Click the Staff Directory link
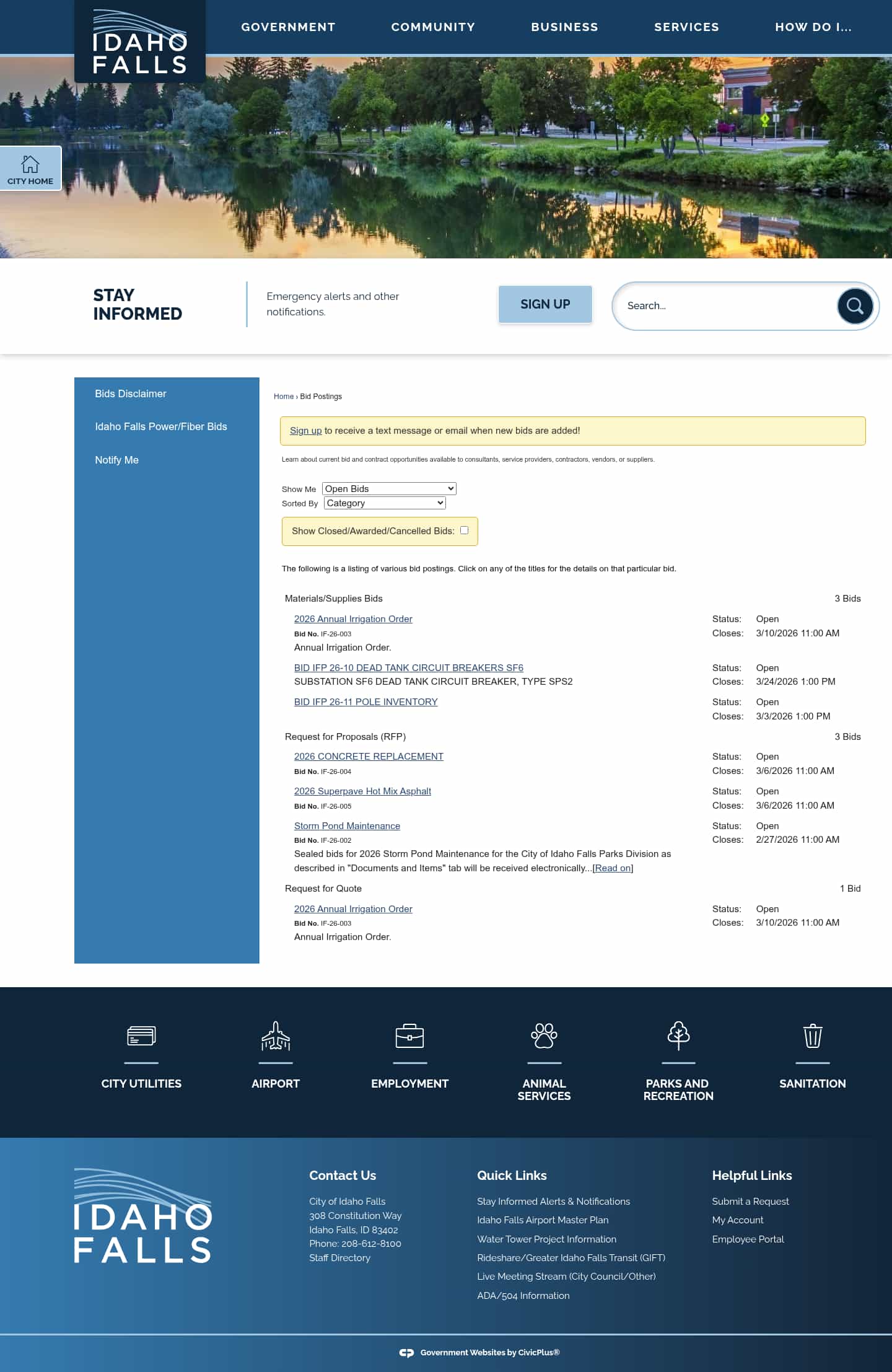Image resolution: width=892 pixels, height=1372 pixels. tap(339, 1258)
